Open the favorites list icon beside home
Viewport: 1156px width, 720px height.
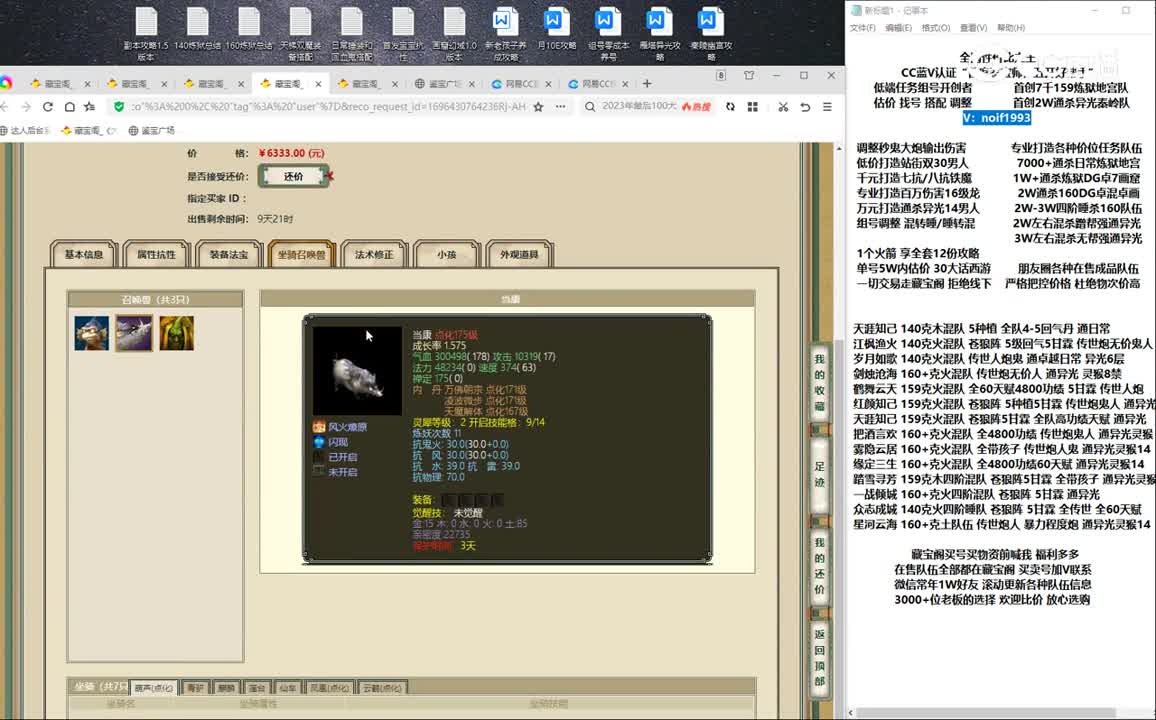(x=90, y=107)
